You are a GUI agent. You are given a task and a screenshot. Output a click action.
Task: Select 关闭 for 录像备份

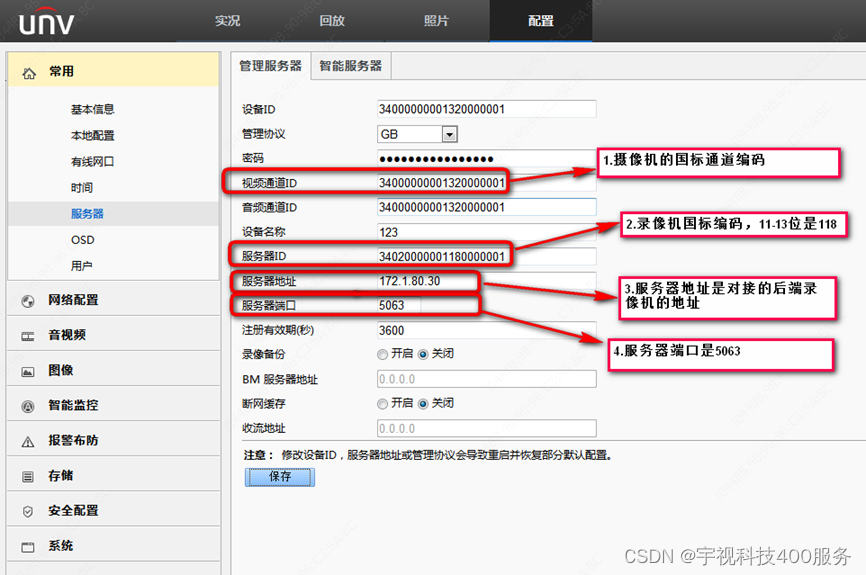tap(423, 355)
